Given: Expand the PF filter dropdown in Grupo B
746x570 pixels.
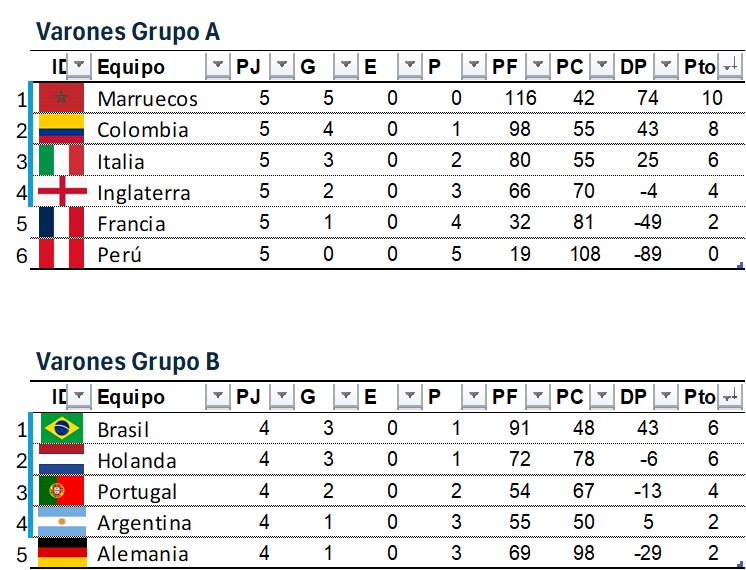Looking at the screenshot, I should tap(538, 398).
